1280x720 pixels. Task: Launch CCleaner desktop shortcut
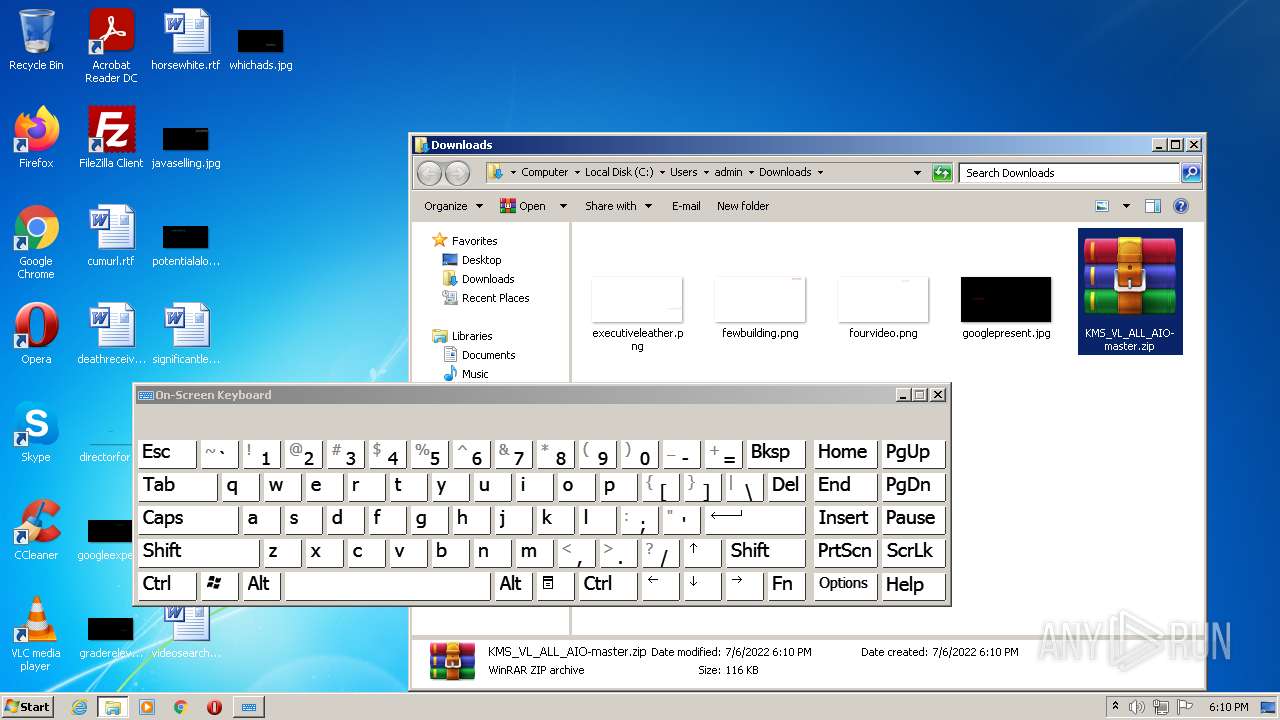36,530
